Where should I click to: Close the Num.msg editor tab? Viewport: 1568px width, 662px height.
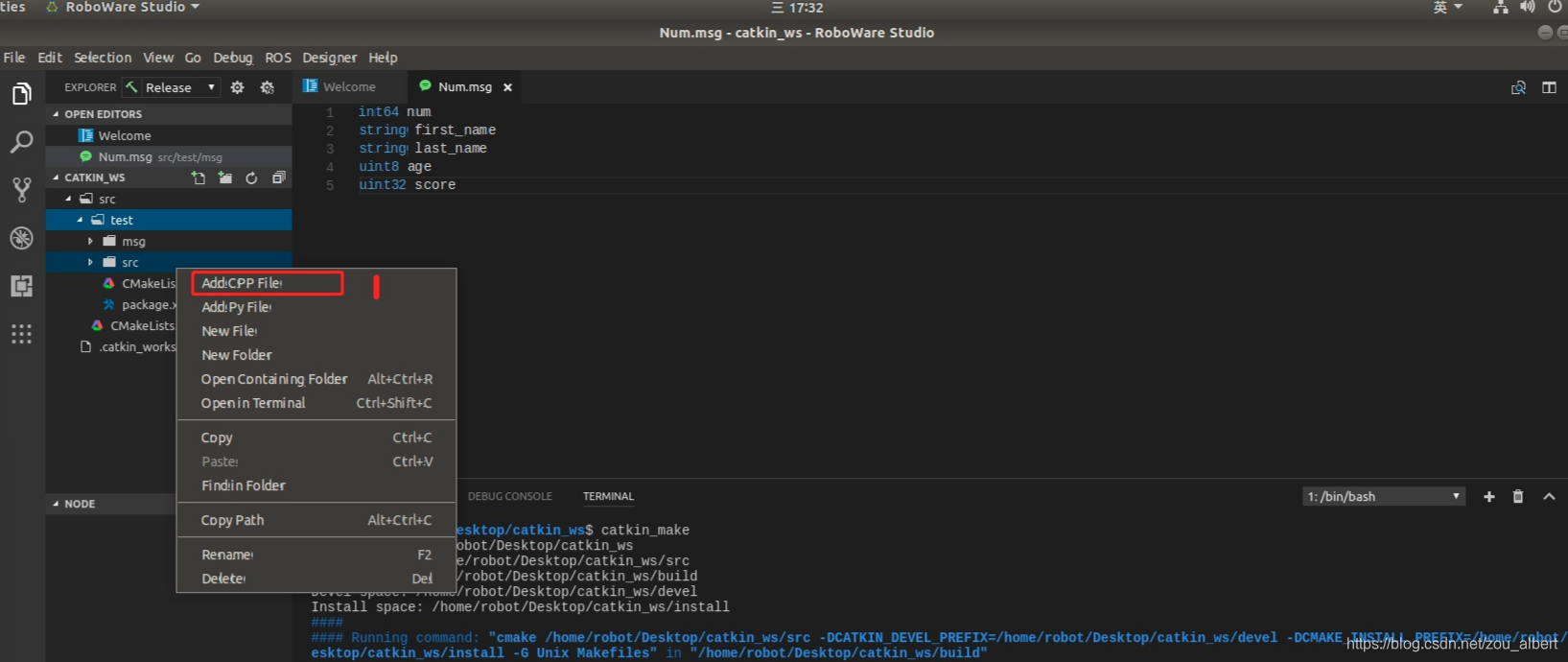[507, 87]
